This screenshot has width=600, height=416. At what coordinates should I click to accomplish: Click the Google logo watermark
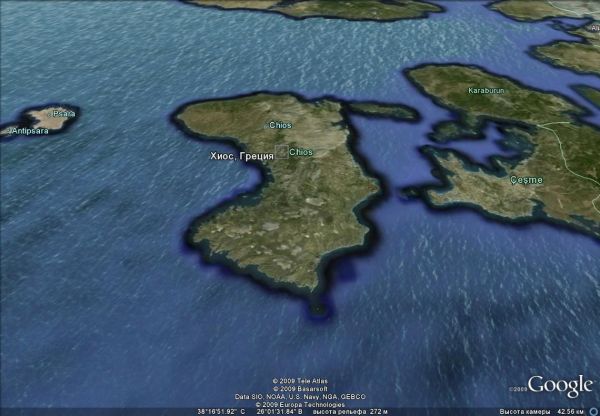[560, 385]
